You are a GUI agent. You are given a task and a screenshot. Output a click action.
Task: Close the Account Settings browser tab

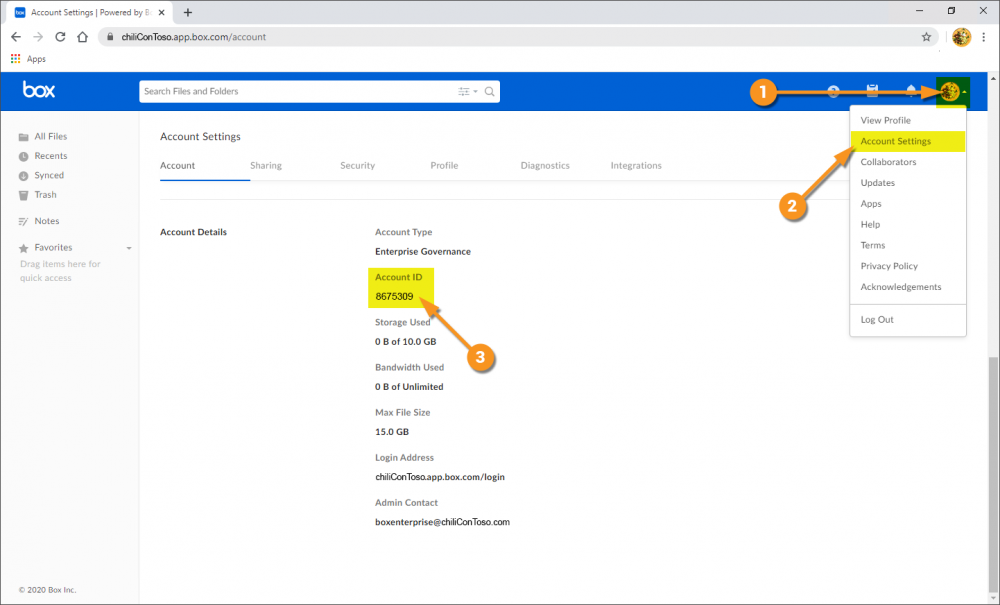[161, 13]
